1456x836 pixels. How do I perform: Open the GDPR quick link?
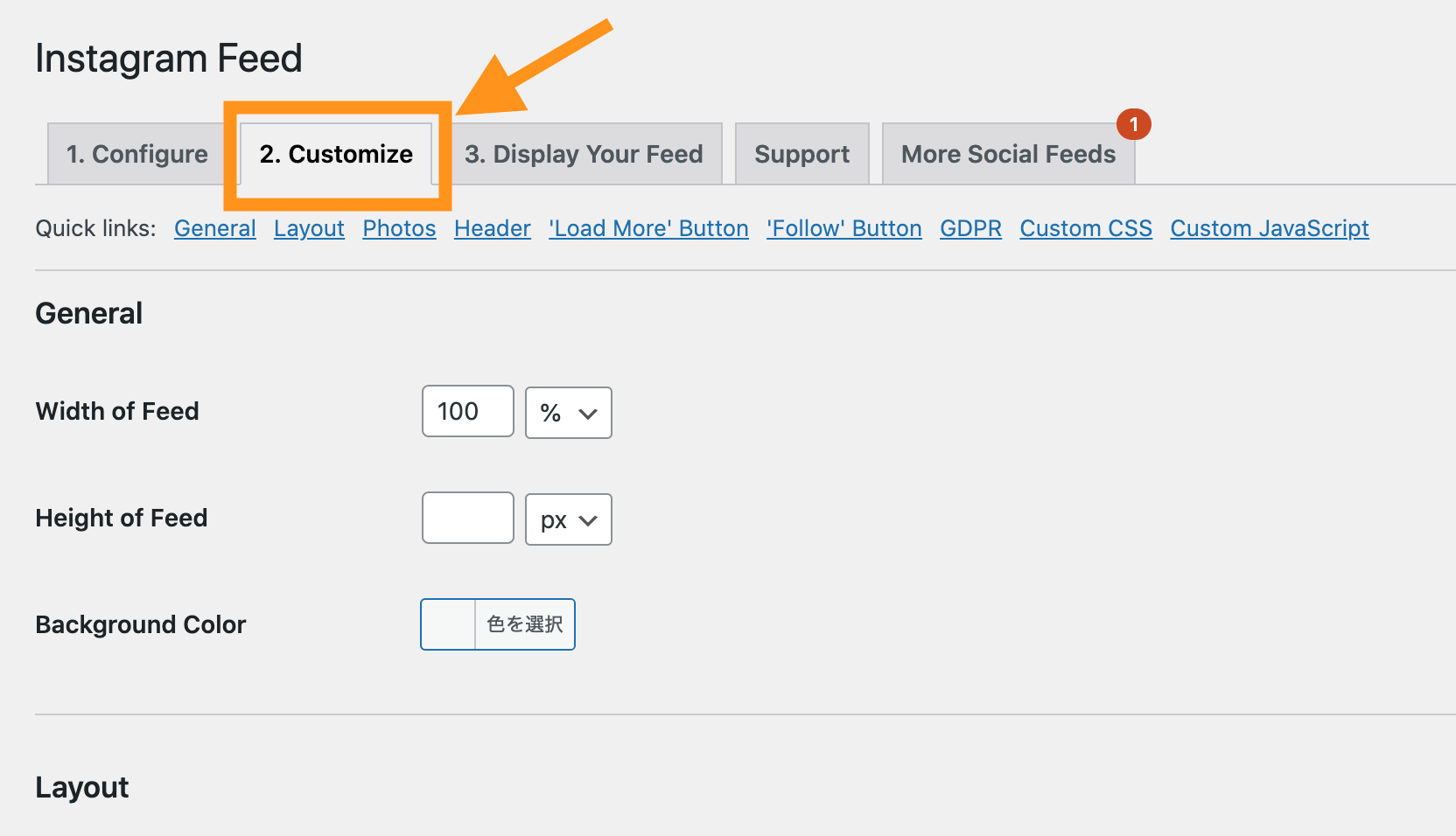[x=969, y=228]
